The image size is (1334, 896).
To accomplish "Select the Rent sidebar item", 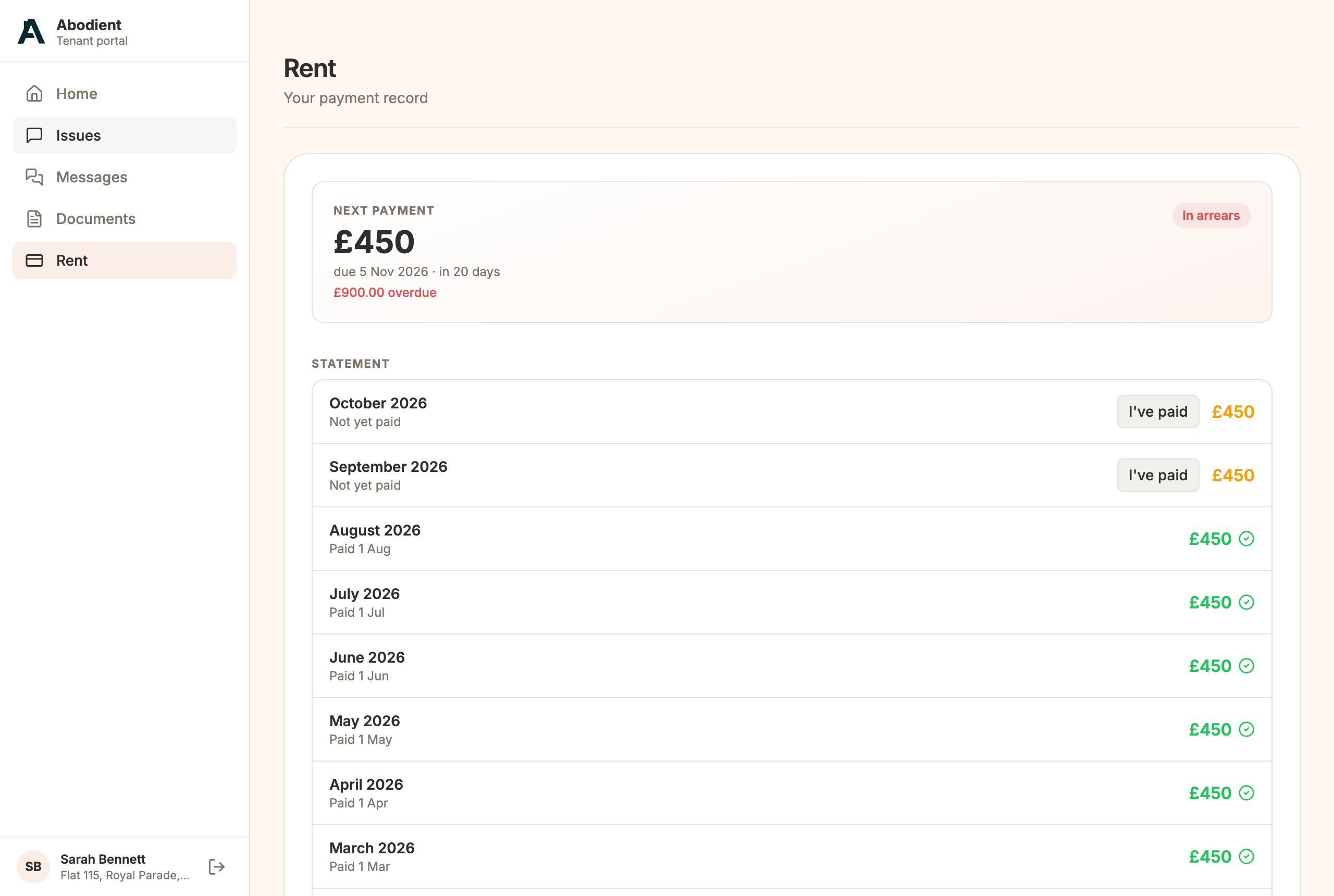I will (x=124, y=260).
